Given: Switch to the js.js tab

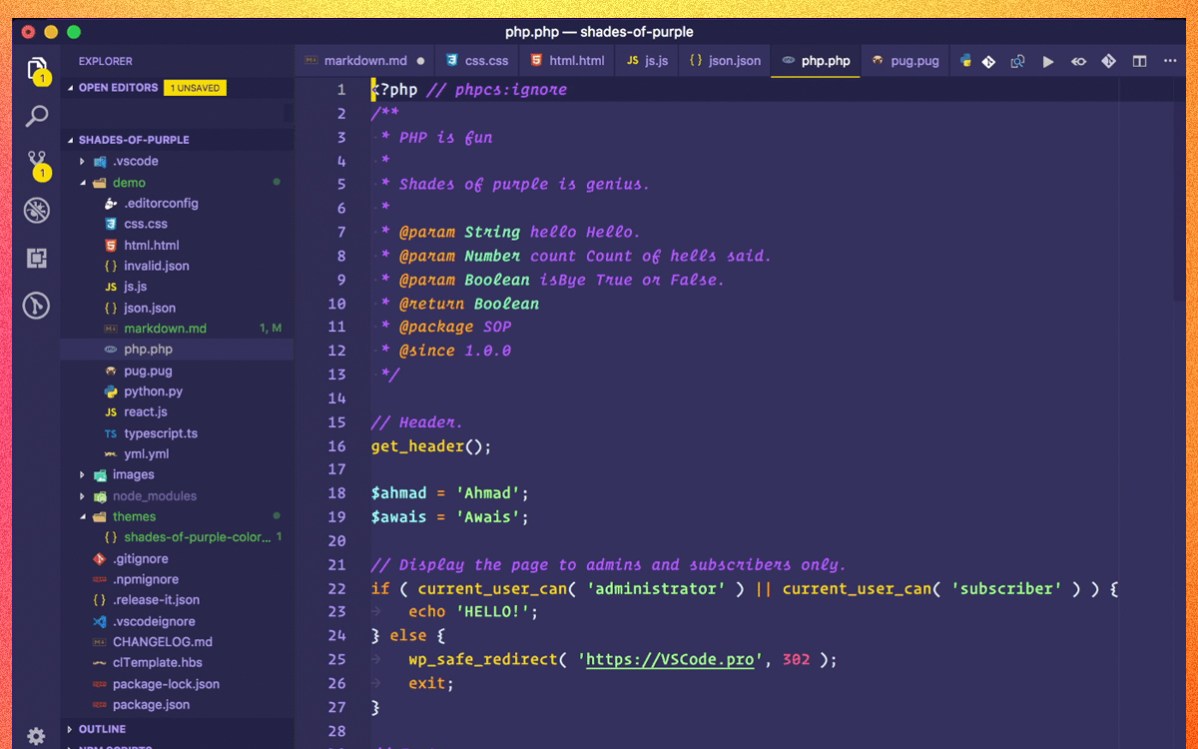Looking at the screenshot, I should [x=646, y=61].
